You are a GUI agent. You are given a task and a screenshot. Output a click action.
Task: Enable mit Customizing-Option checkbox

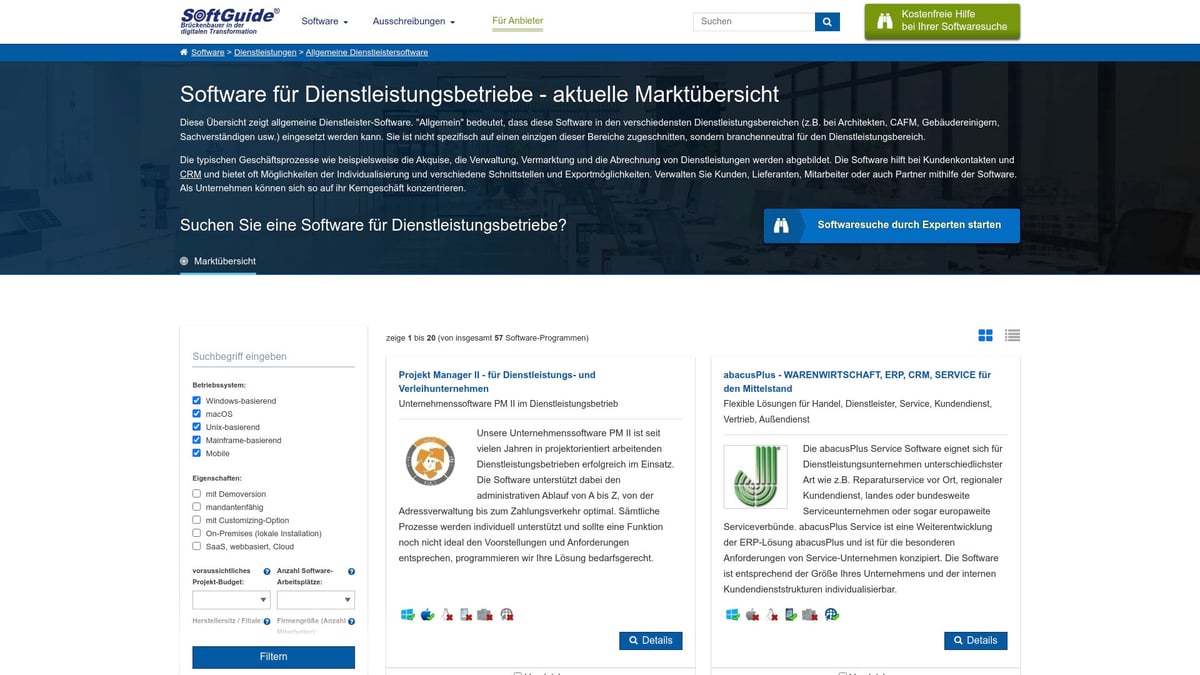[x=197, y=520]
